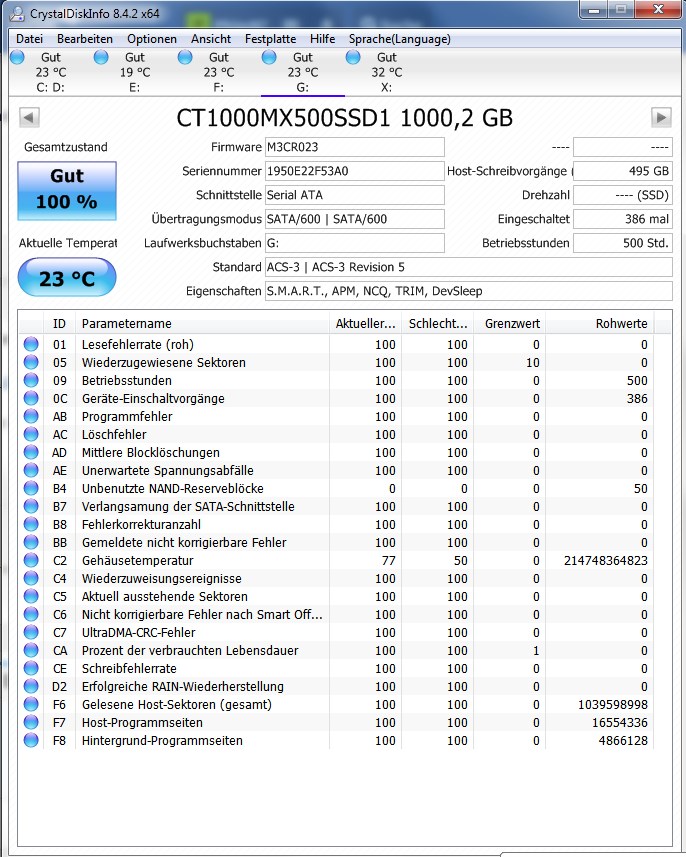Viewport: 686px width, 857px height.
Task: Sort by the Aktueller... column header
Action: 365,324
